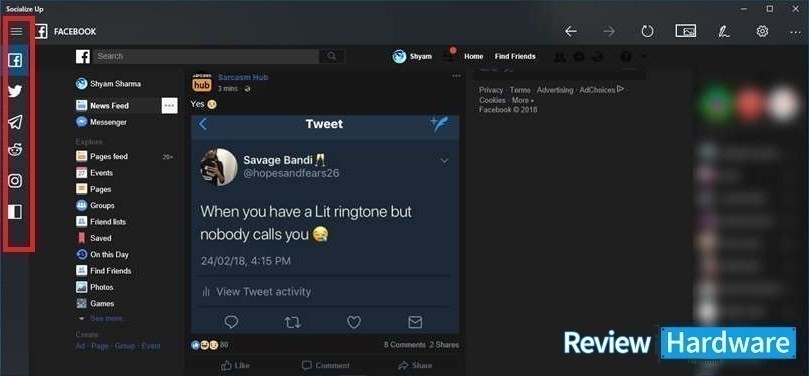
Task: Open Friend lists in the Explore list
Action: [x=101, y=222]
